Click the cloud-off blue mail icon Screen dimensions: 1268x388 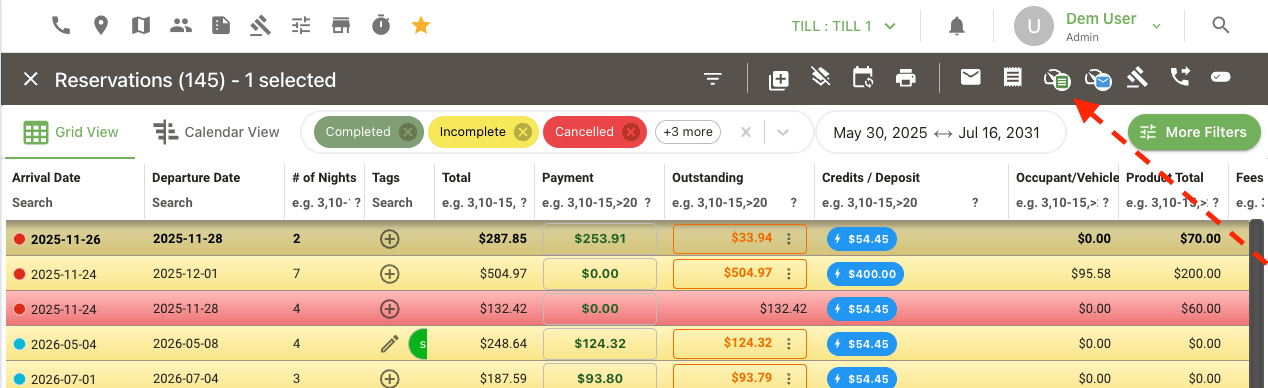1098,78
